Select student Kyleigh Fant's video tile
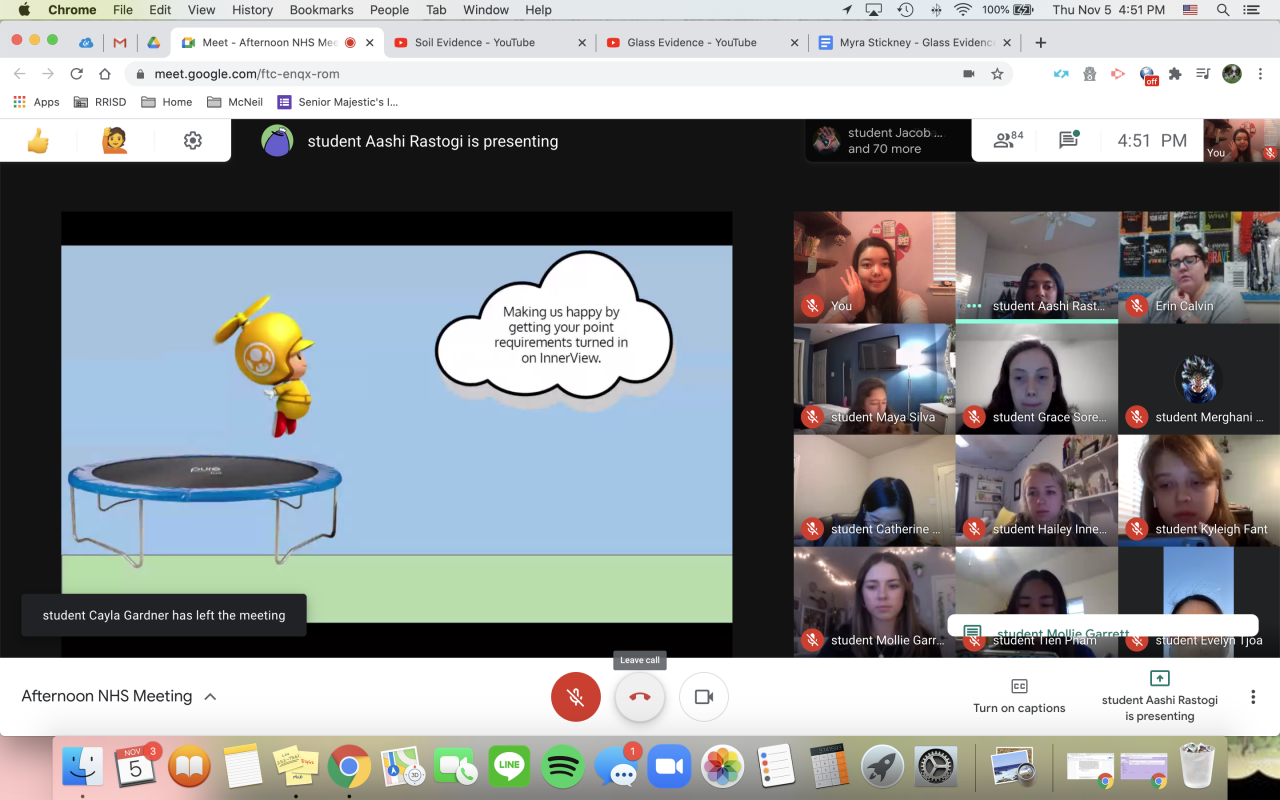 1199,490
